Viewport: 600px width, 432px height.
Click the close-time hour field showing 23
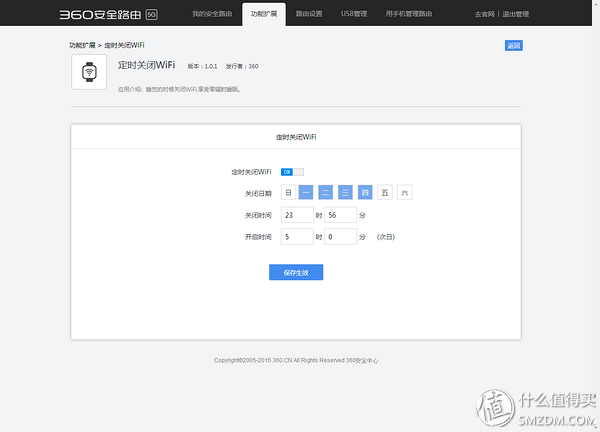(296, 215)
